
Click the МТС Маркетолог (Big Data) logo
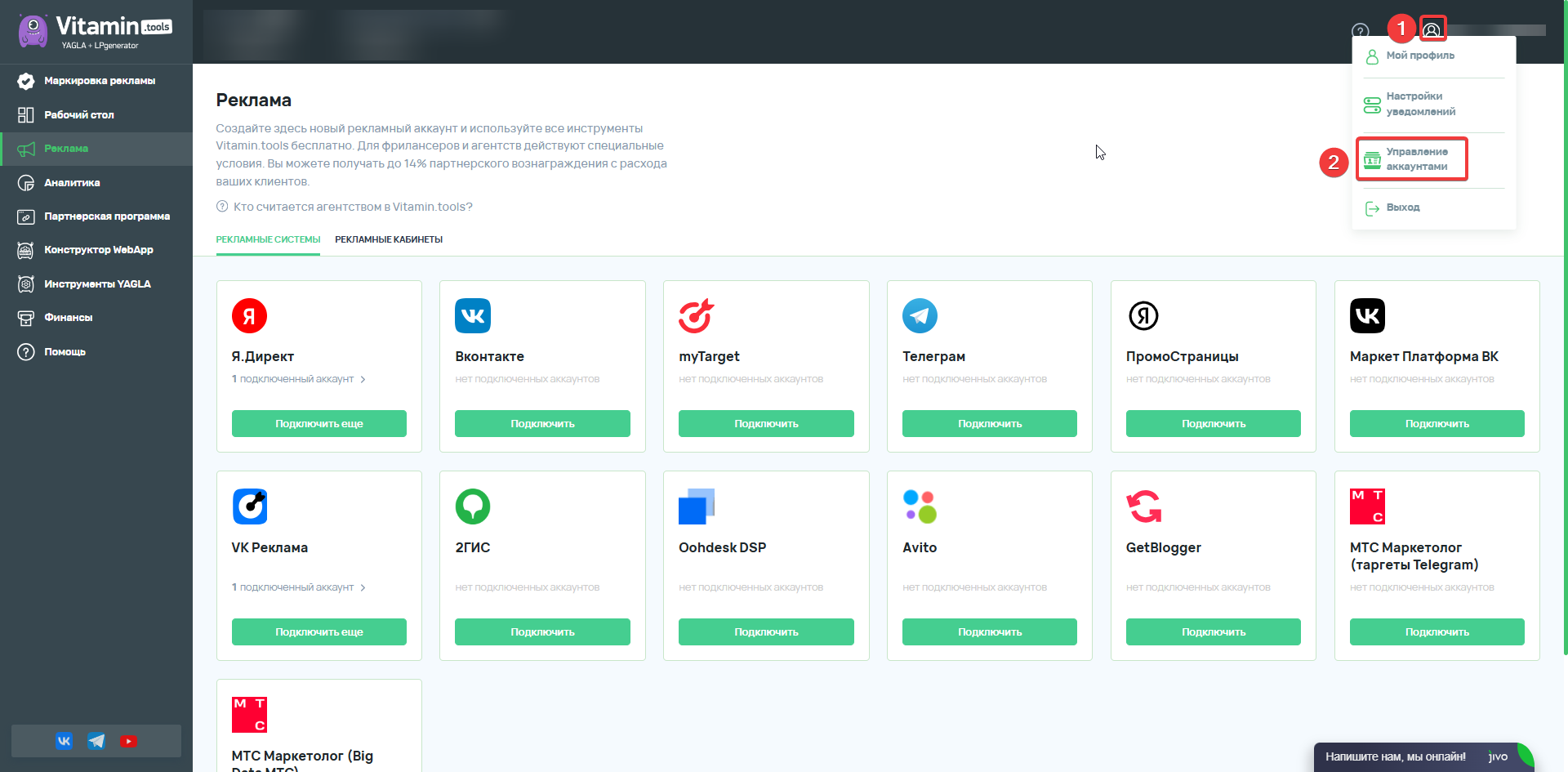249,715
